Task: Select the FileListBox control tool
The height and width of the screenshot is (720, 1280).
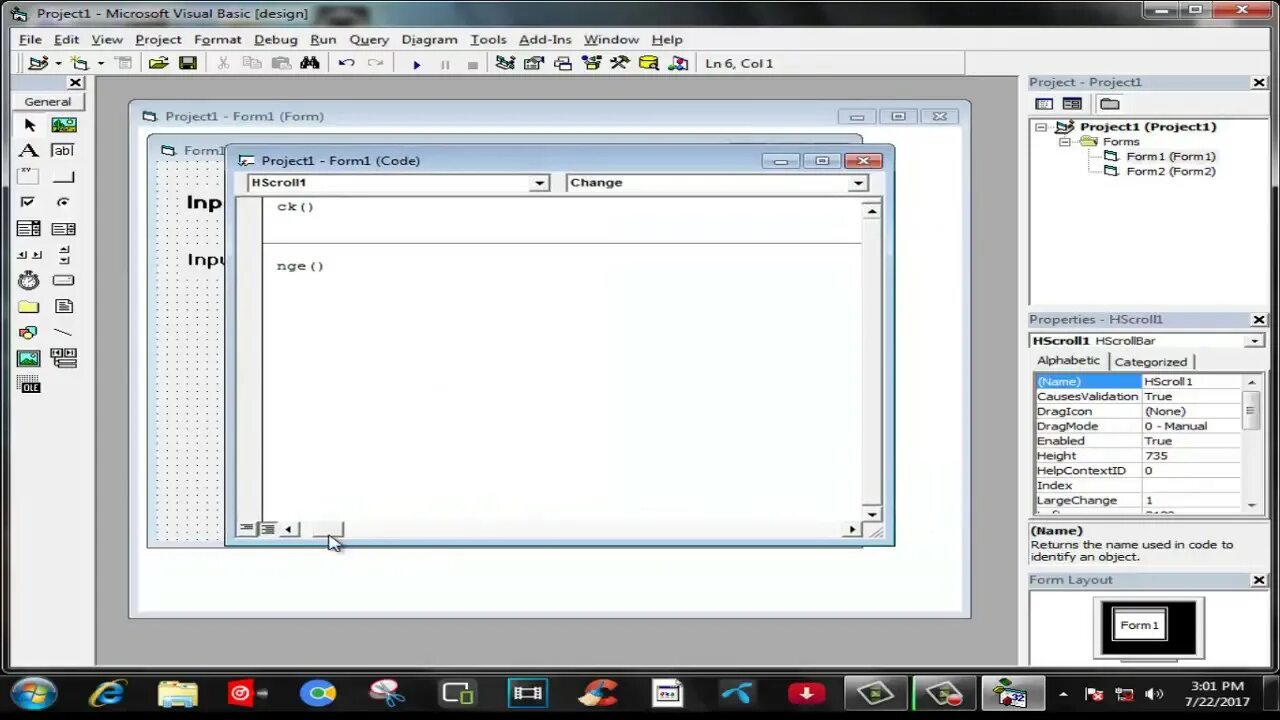Action: coord(64,307)
